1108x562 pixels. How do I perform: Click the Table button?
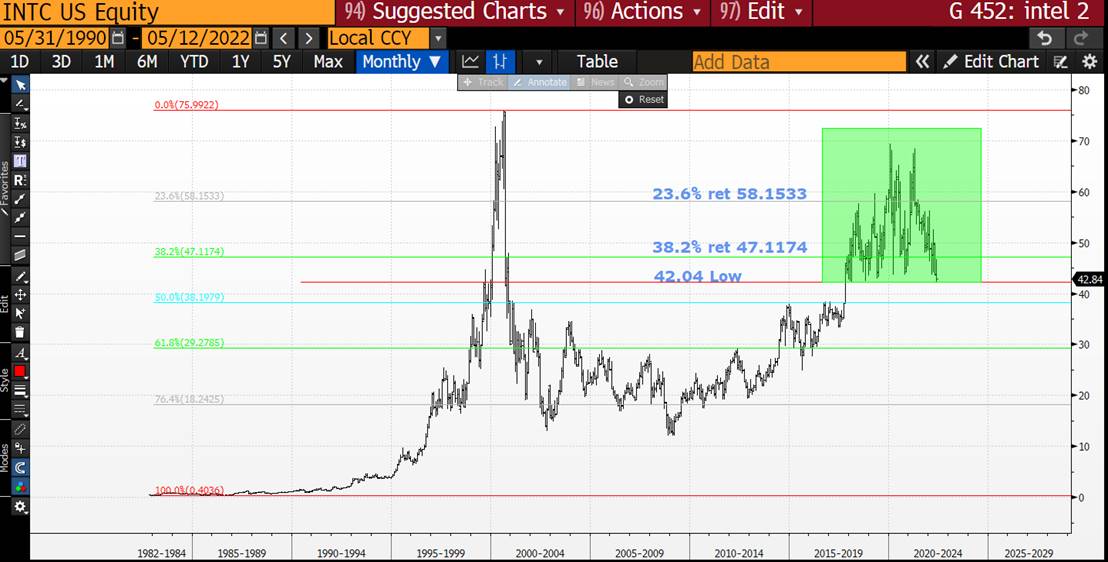(597, 62)
